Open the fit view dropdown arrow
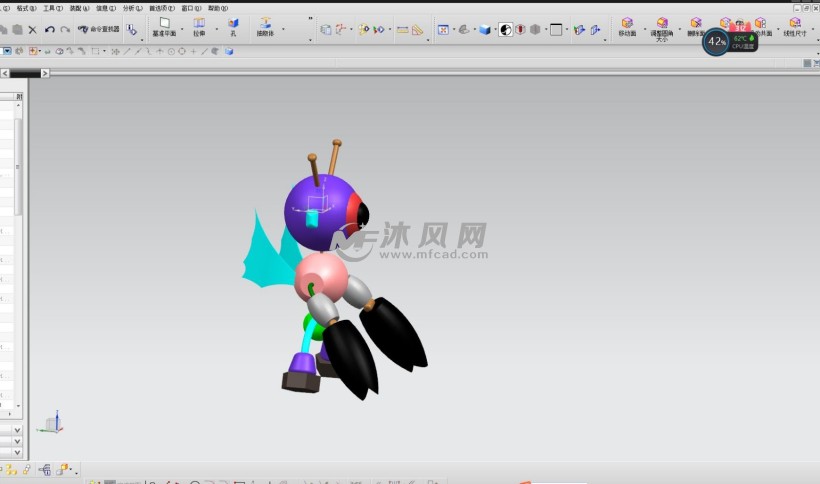The image size is (820, 484). click(453, 30)
